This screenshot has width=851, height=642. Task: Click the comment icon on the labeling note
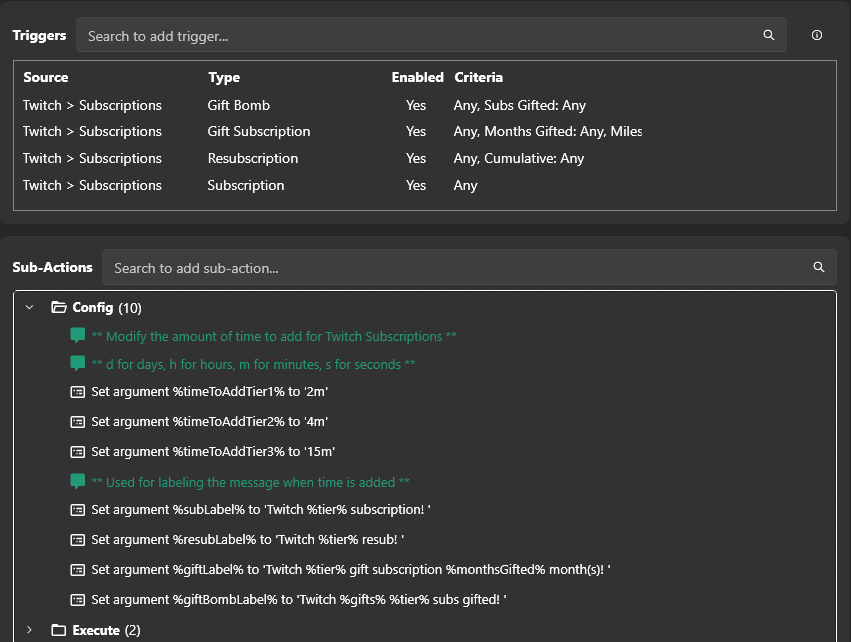[x=77, y=480]
